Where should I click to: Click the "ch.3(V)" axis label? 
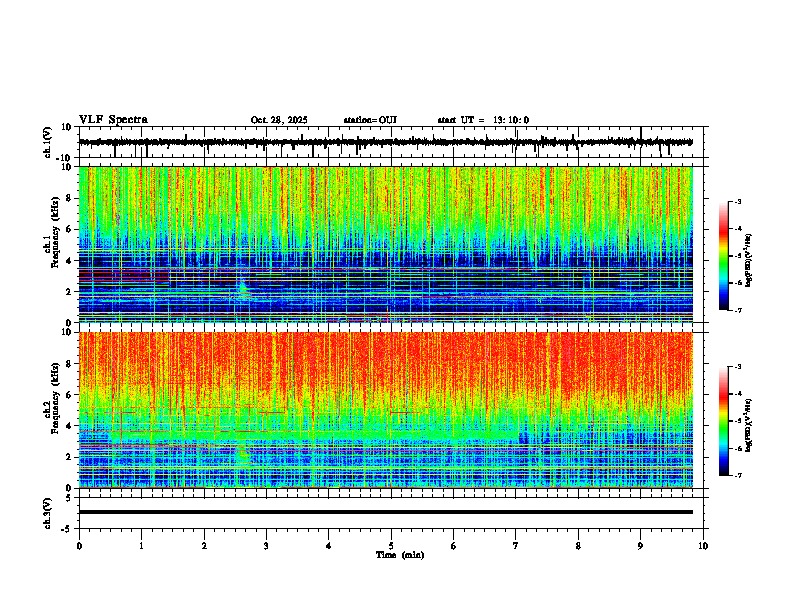pos(48,513)
